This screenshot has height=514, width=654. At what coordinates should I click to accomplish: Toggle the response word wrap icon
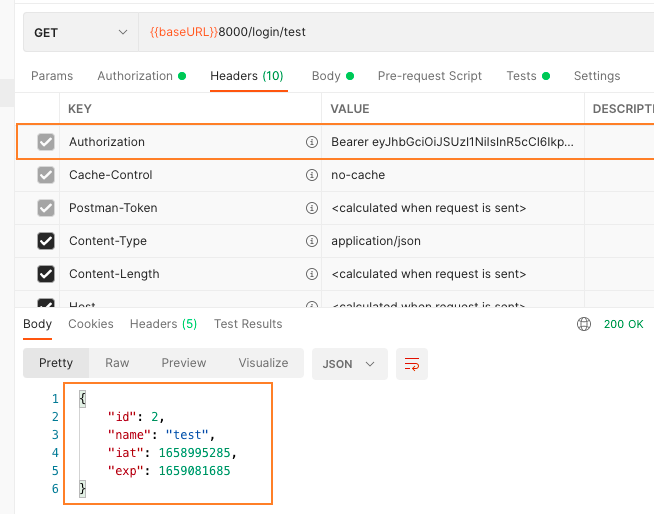click(x=412, y=364)
